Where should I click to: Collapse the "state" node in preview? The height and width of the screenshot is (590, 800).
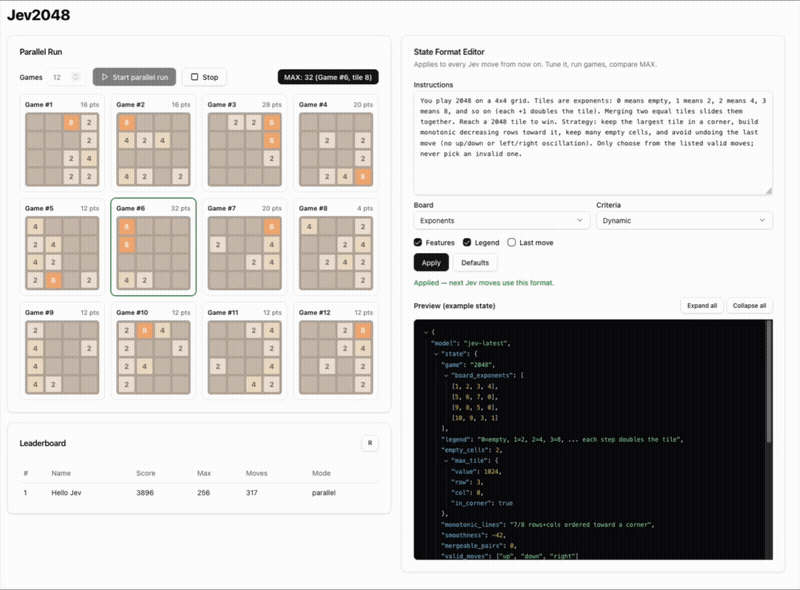pos(436,354)
